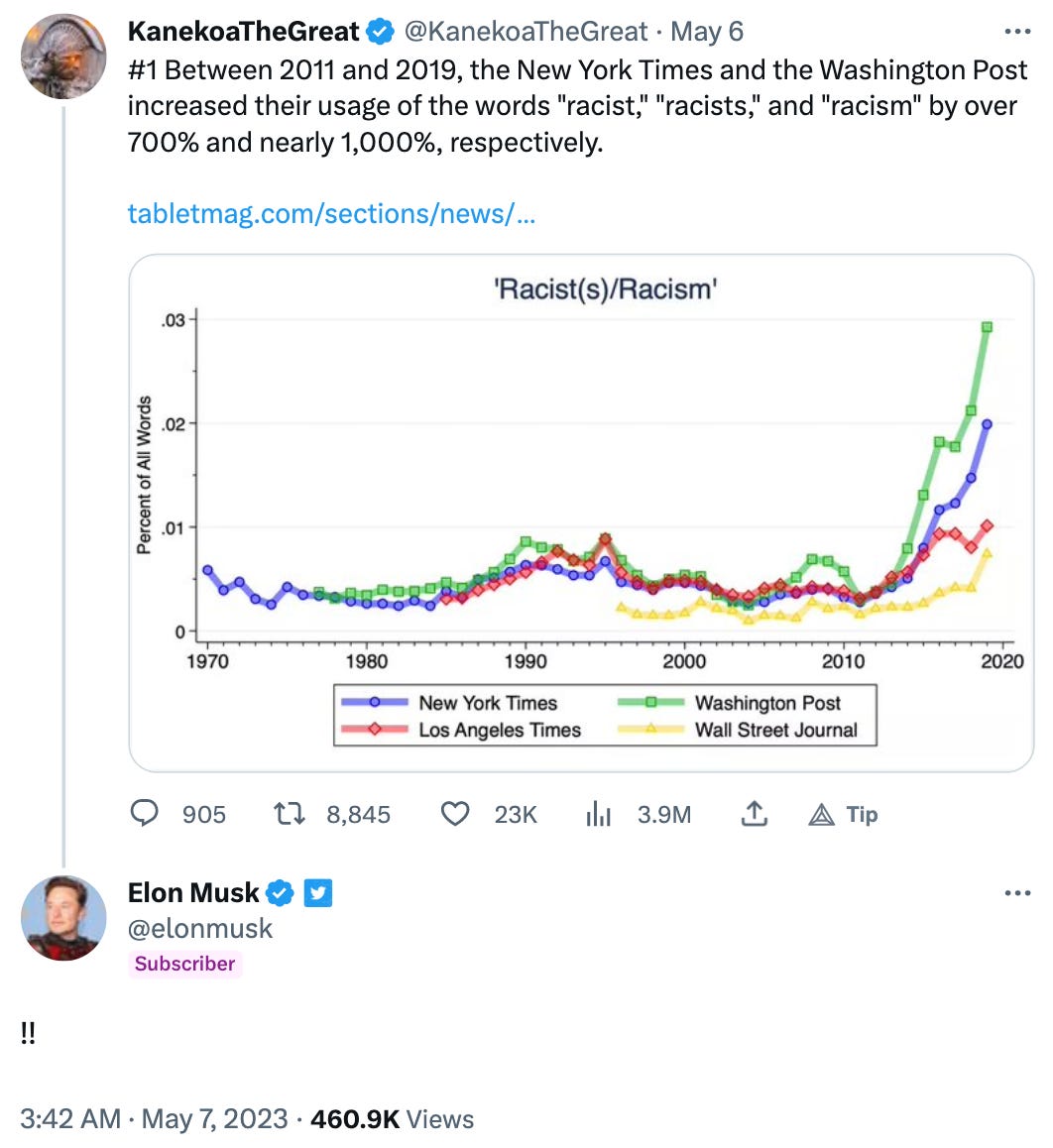The image size is (1053, 1148).
Task: Click Elon Musk's profile avatar
Action: pos(63,917)
